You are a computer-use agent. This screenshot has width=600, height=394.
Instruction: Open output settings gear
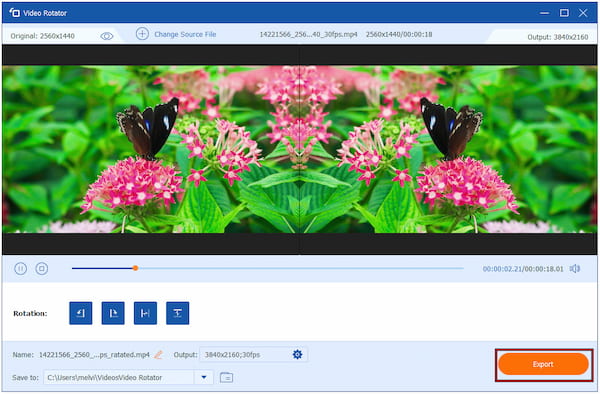point(297,355)
